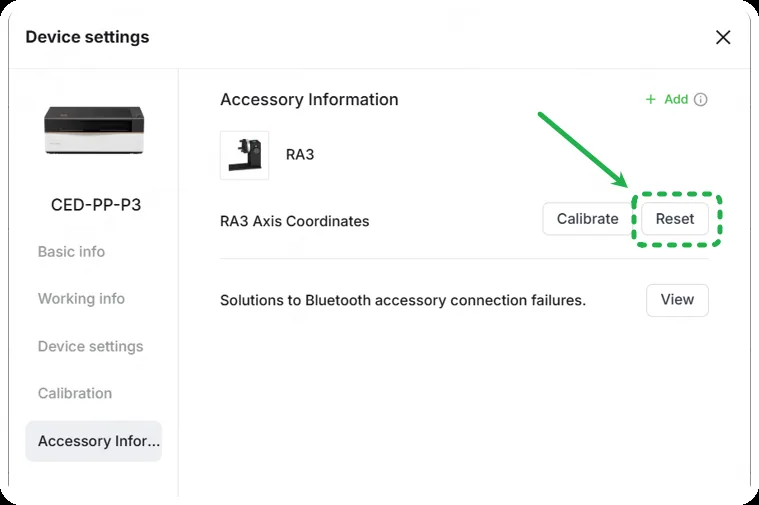759x505 pixels.
Task: Switch to the Working info section
Action: [x=81, y=299]
